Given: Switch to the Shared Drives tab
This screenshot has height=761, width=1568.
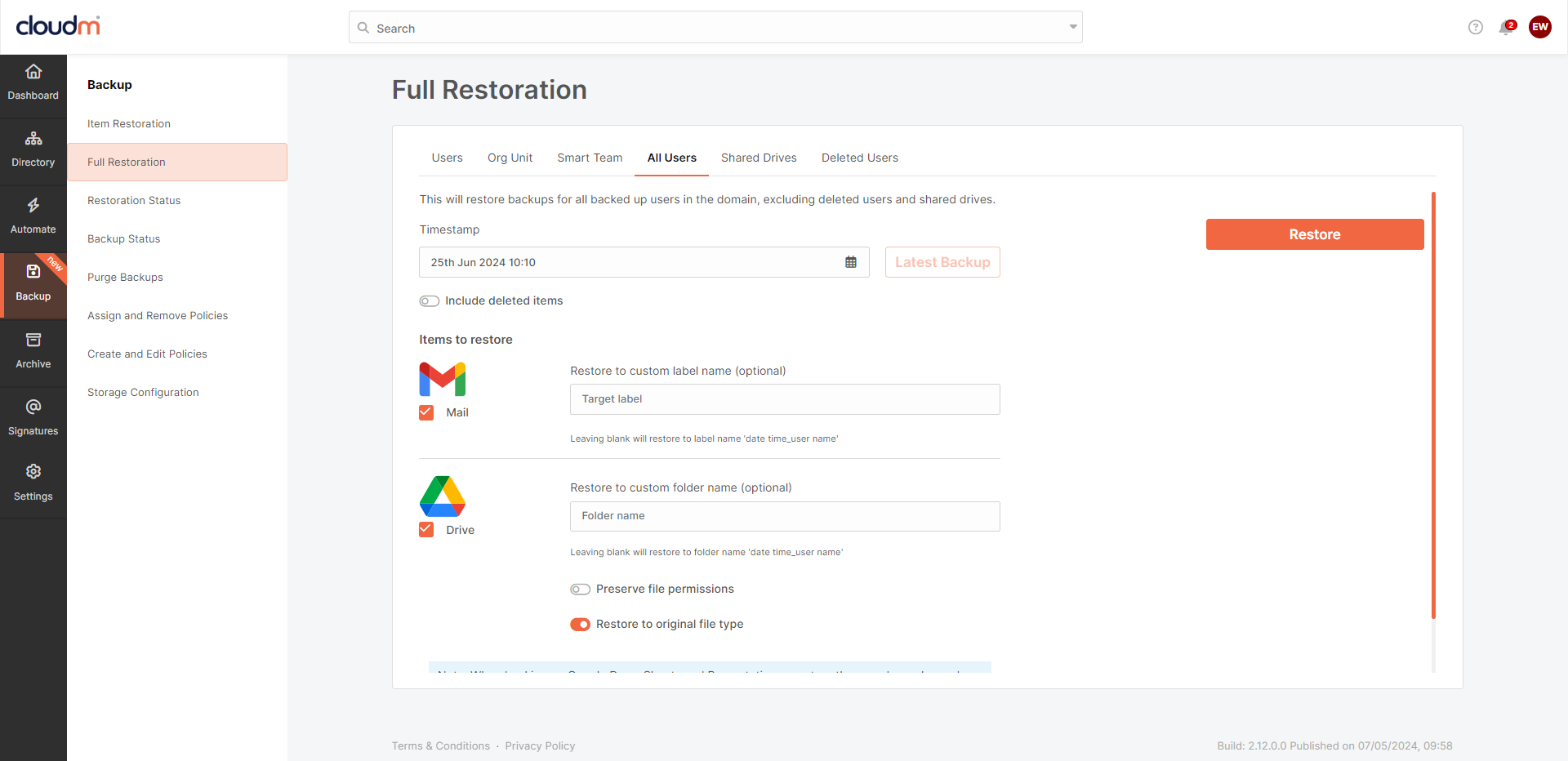Looking at the screenshot, I should (759, 158).
